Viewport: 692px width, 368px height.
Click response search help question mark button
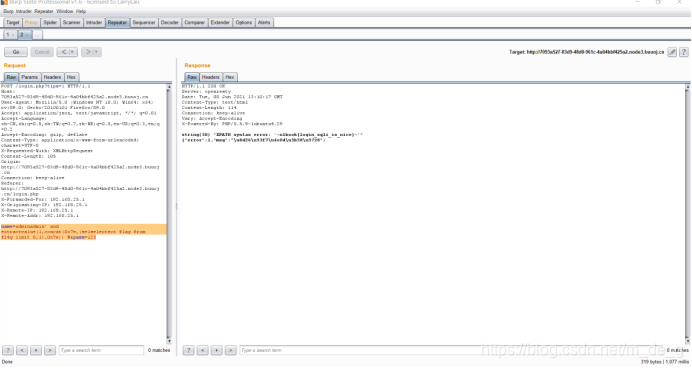(188, 350)
